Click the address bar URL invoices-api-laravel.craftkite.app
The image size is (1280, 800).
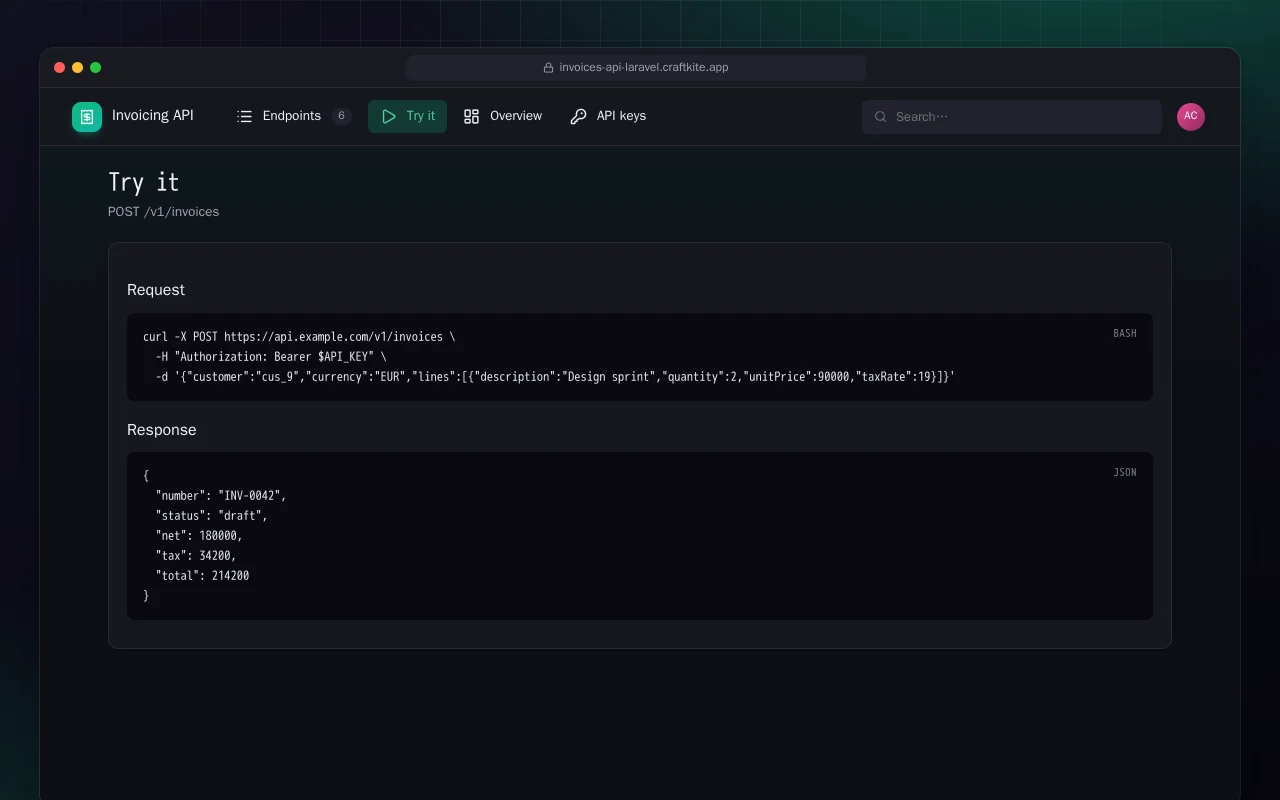(x=644, y=68)
